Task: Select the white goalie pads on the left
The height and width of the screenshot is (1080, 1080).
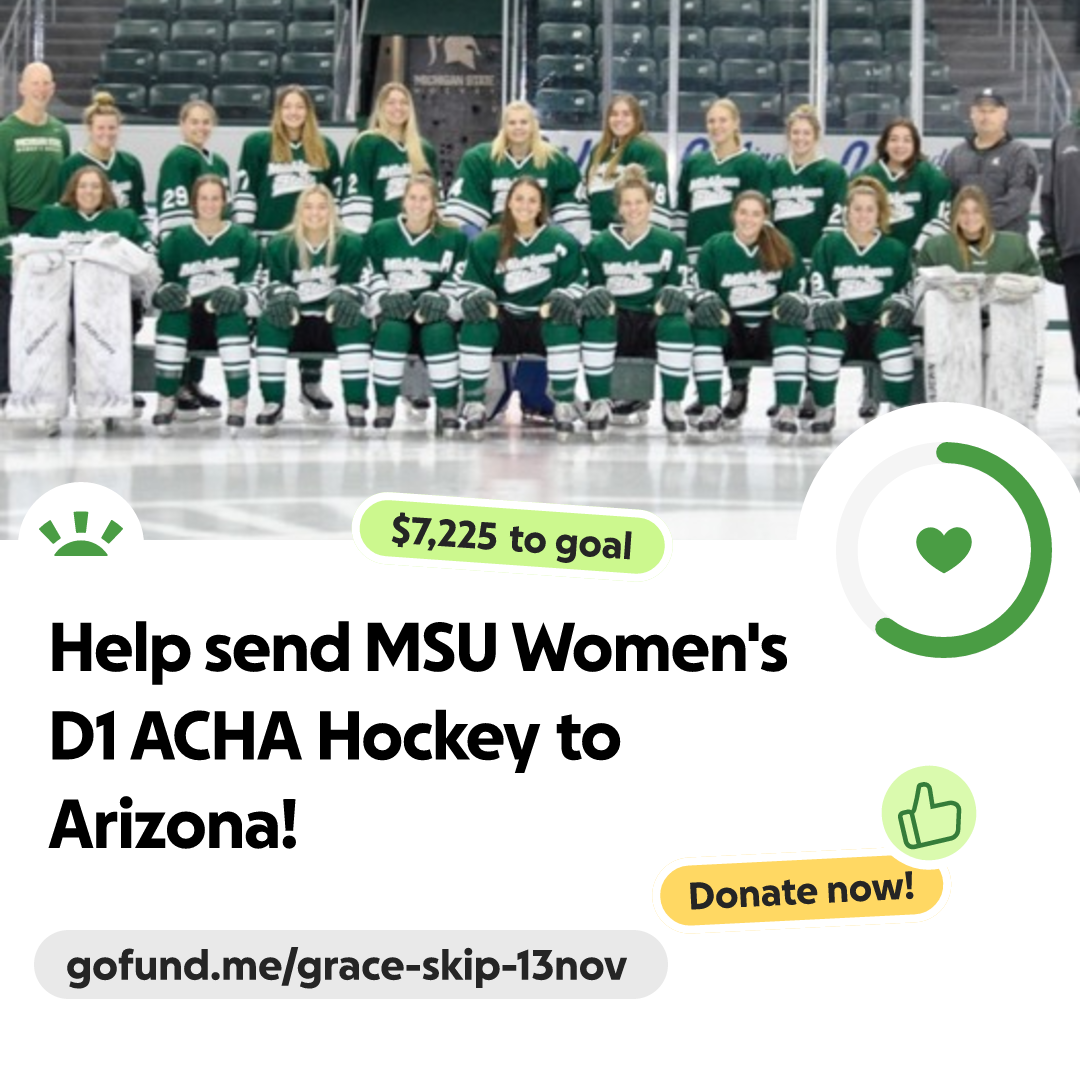Action: [71, 329]
